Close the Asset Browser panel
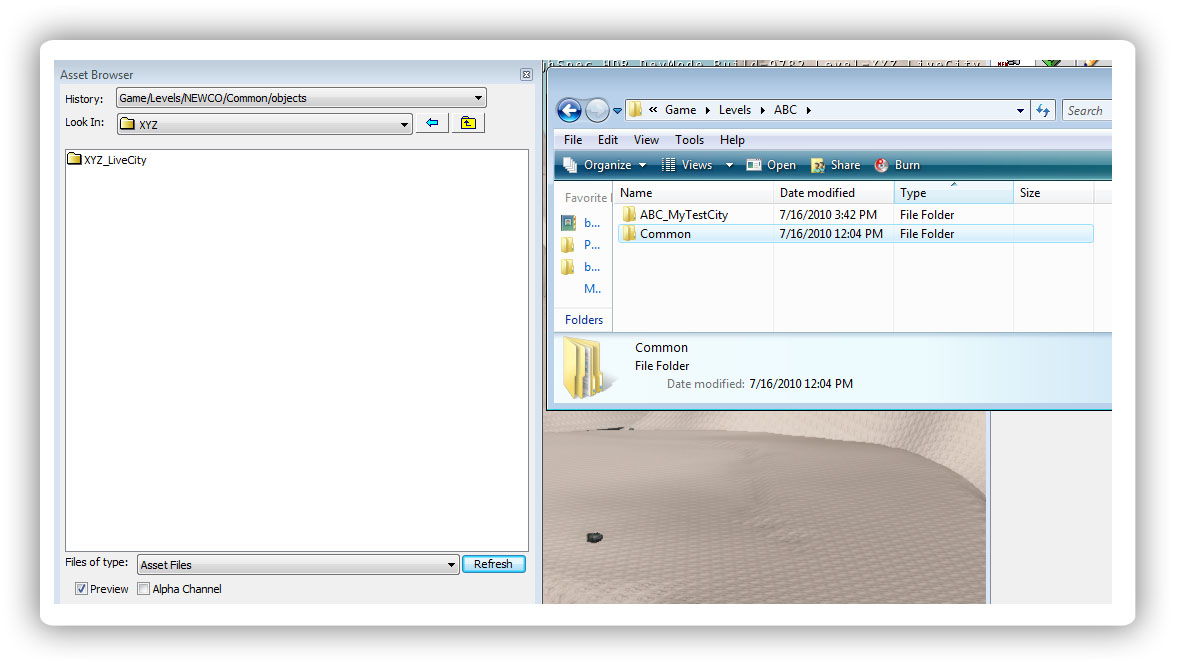Image resolution: width=1188 pixels, height=666 pixels. (526, 74)
